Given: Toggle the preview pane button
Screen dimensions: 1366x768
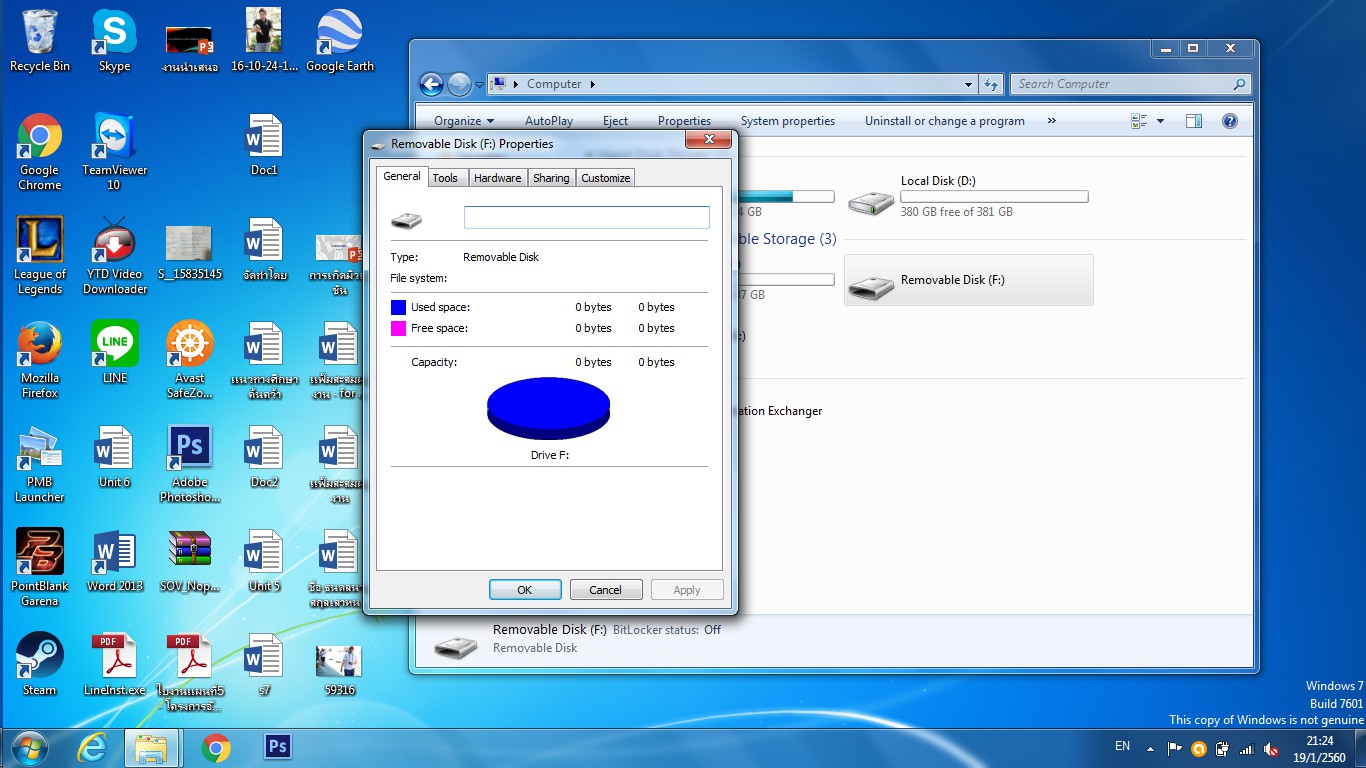Looking at the screenshot, I should tap(1193, 121).
